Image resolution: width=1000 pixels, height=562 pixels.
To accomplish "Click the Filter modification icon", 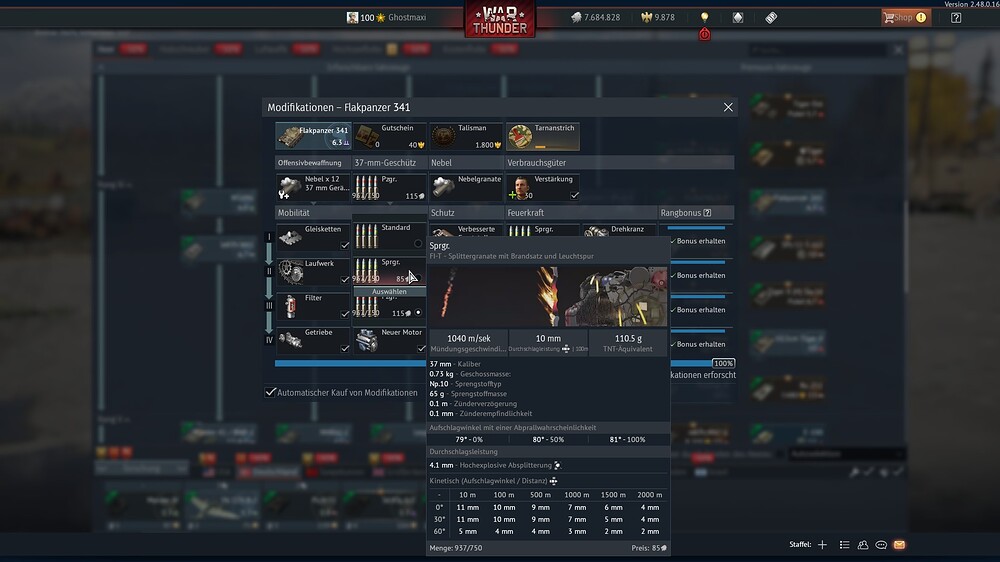I will coord(290,306).
